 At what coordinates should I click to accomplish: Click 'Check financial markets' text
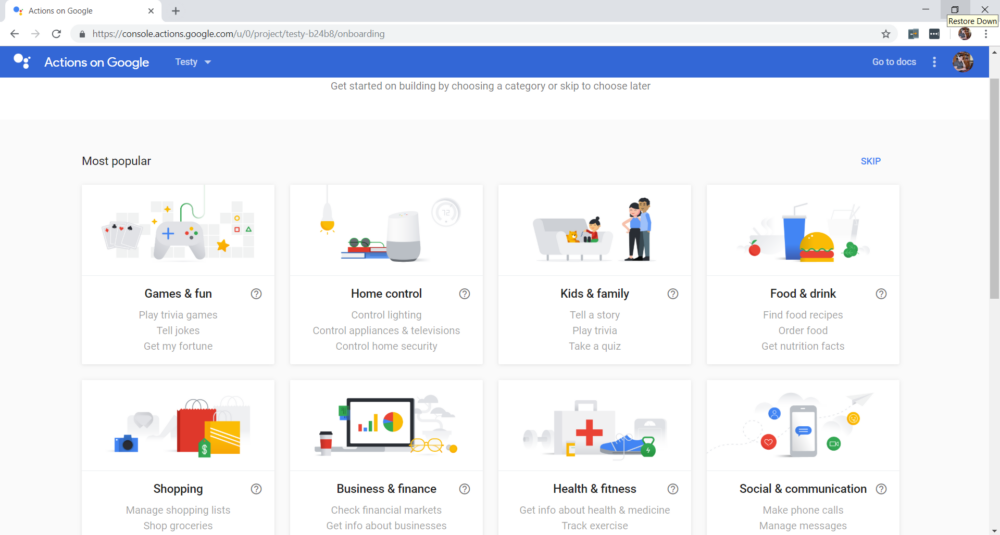[x=386, y=510]
